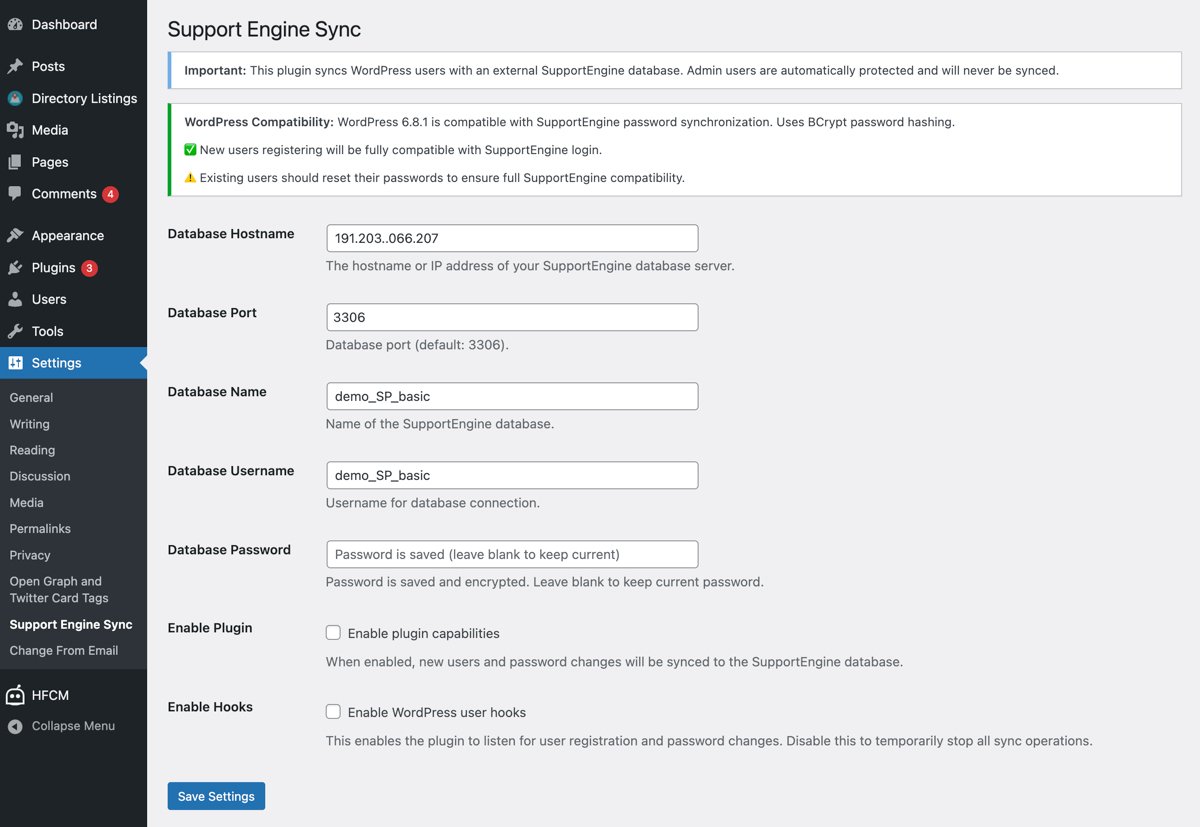
Task: Open the Writing settings submenu link
Action: click(x=29, y=424)
